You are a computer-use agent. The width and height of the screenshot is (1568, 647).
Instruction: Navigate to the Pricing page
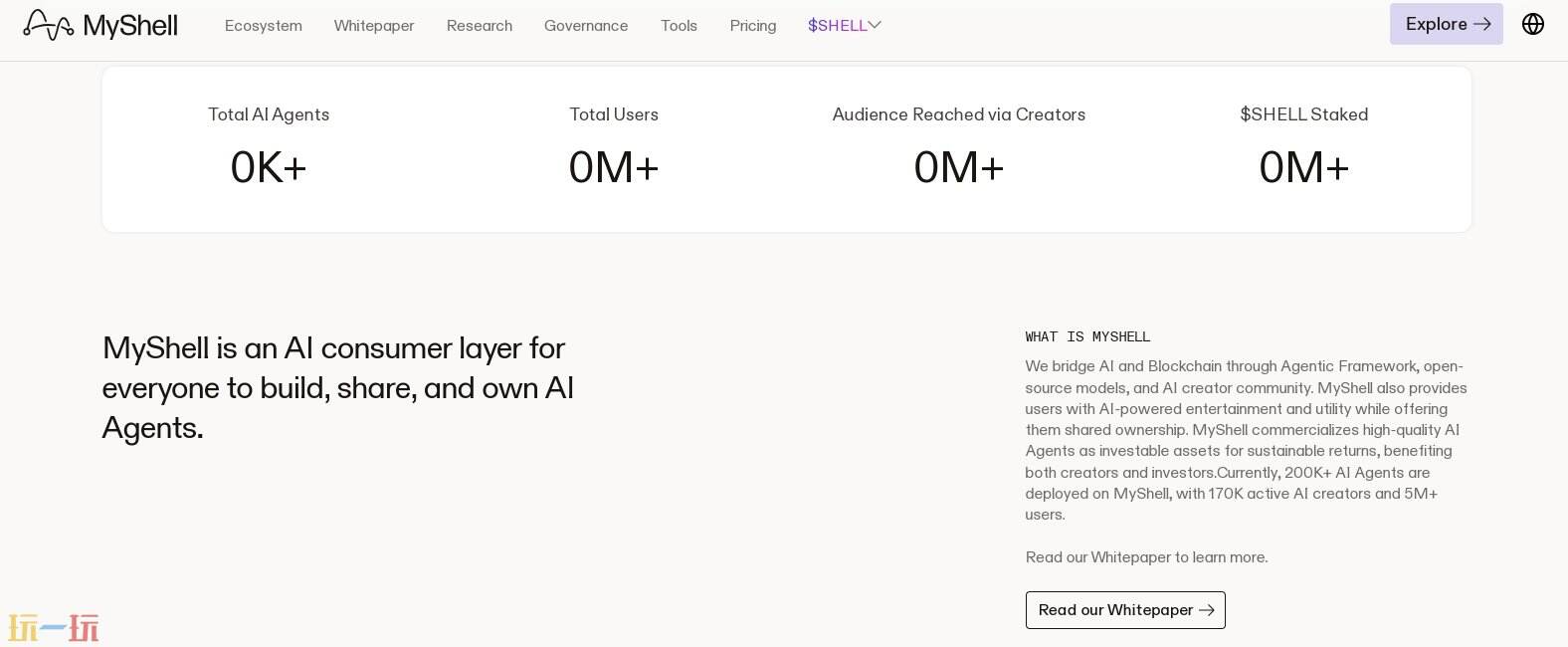(x=753, y=25)
